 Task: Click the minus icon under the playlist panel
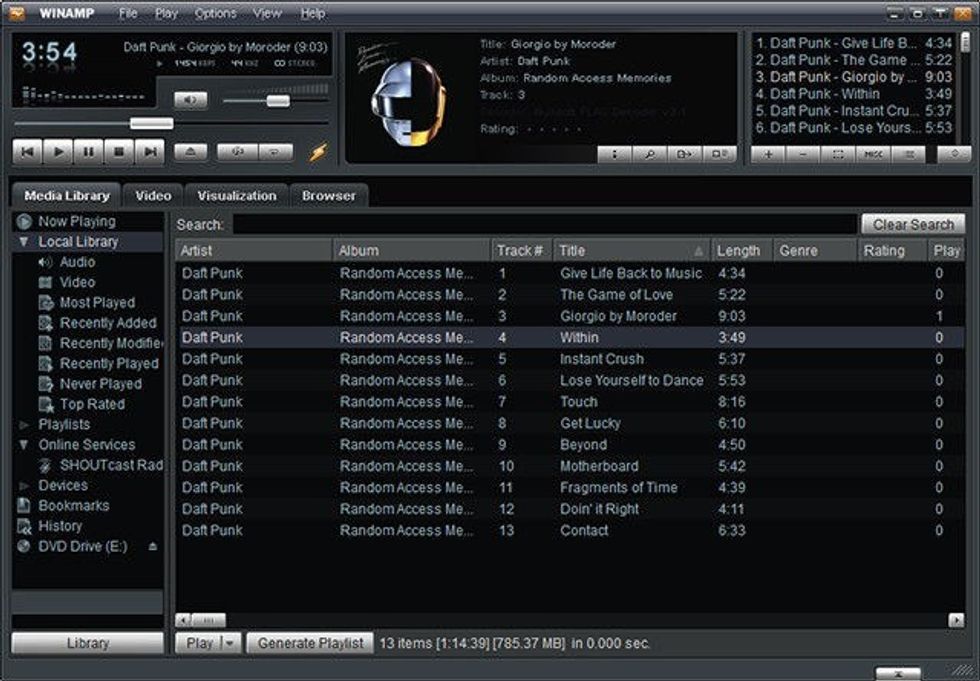[802, 152]
